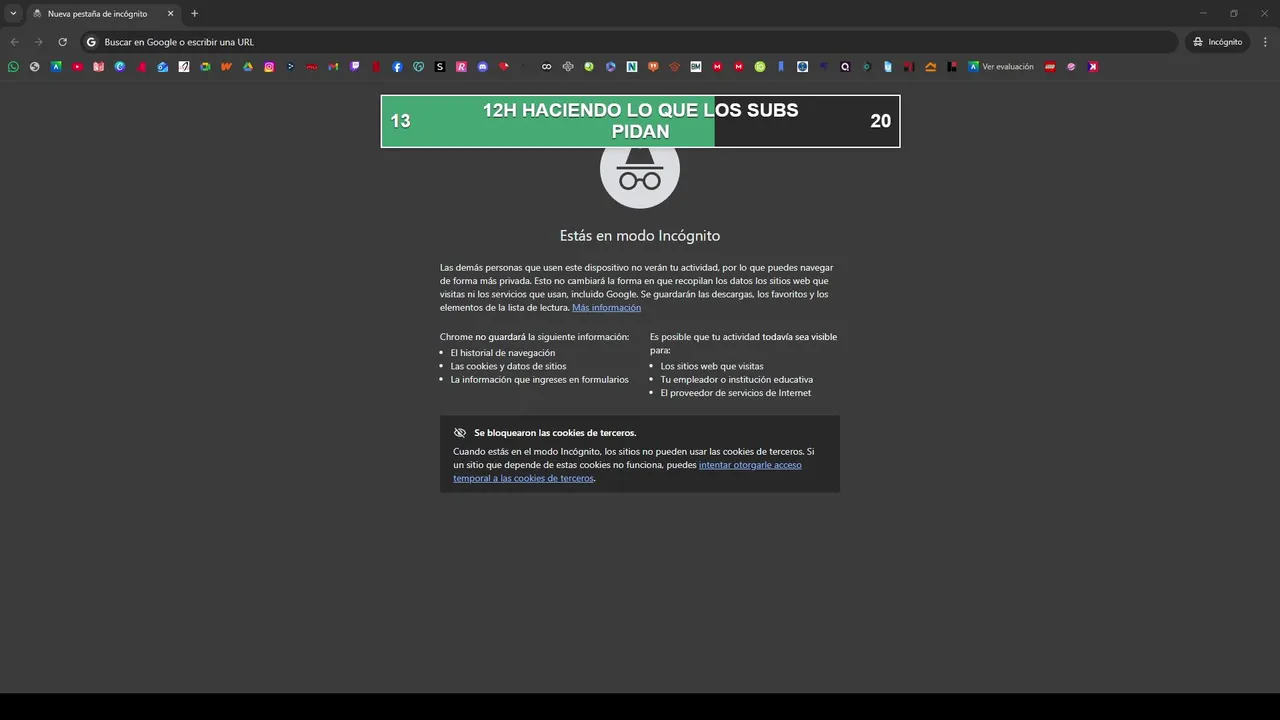The image size is (1280, 720).
Task: Open the Notion bookmark
Action: point(632,67)
